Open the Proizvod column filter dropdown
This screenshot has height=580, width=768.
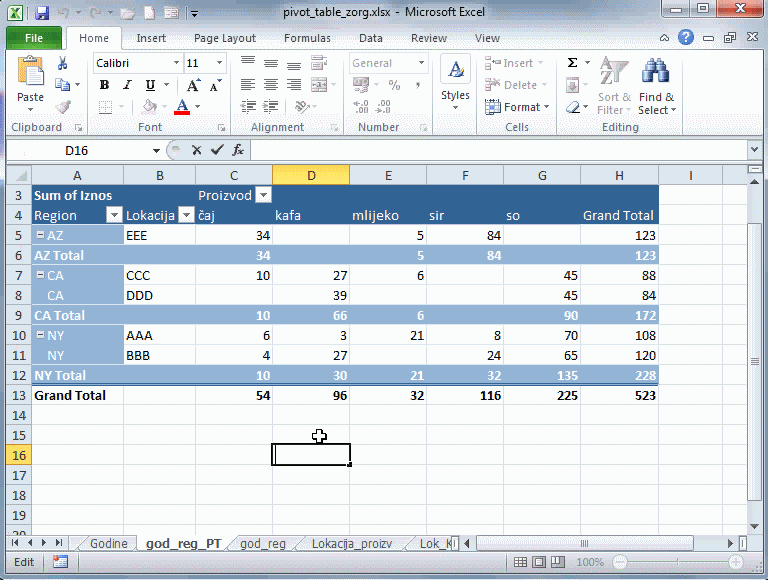pos(263,195)
